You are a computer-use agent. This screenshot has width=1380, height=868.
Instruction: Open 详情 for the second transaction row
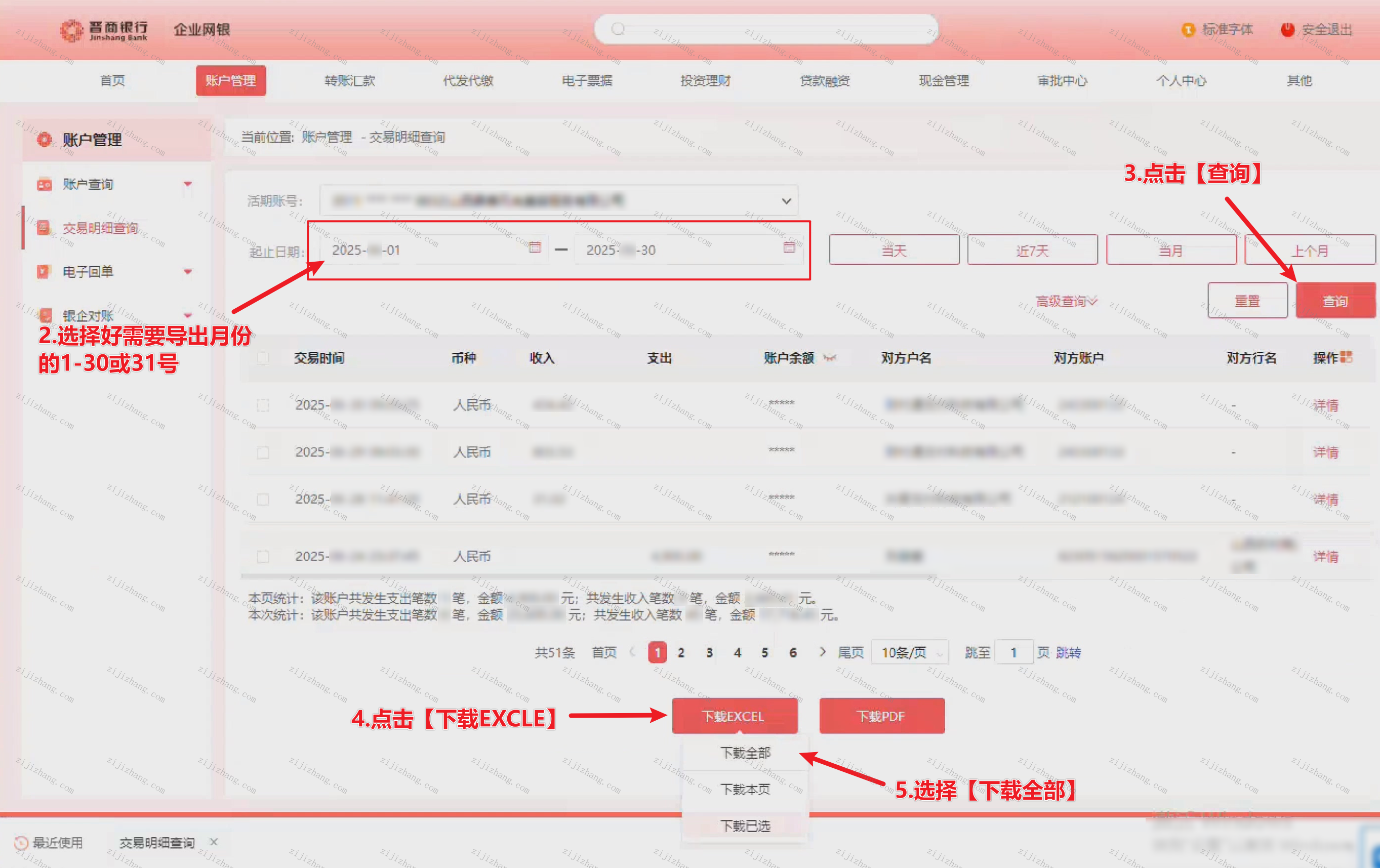point(1326,452)
